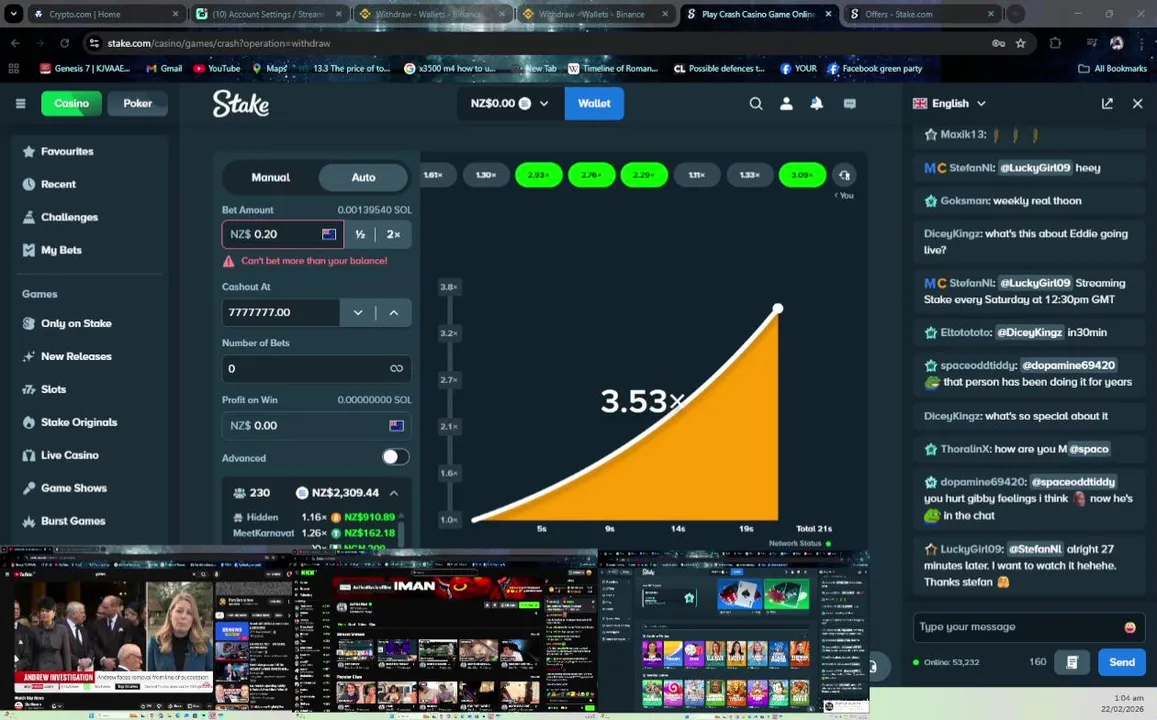Open the bookmarks apps grid icon
The image size is (1157, 720).
[13, 69]
